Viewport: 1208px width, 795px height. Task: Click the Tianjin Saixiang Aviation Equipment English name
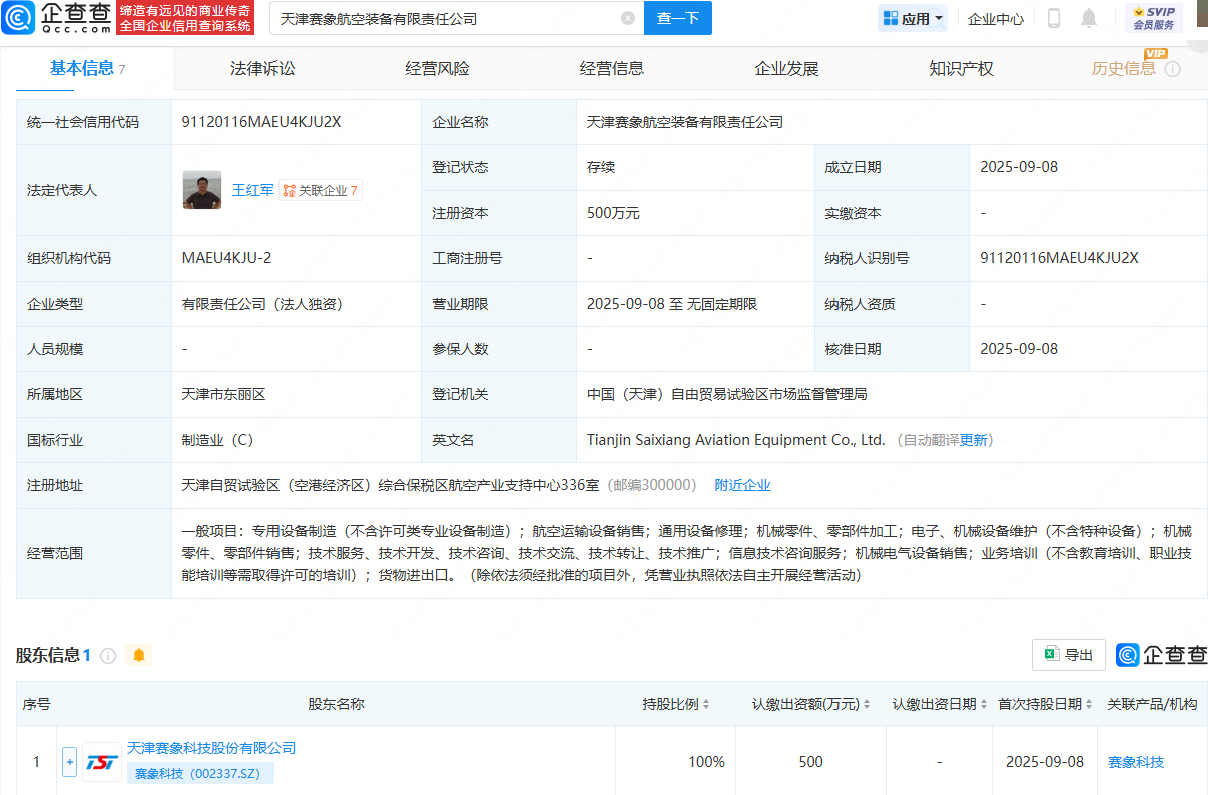coord(736,440)
